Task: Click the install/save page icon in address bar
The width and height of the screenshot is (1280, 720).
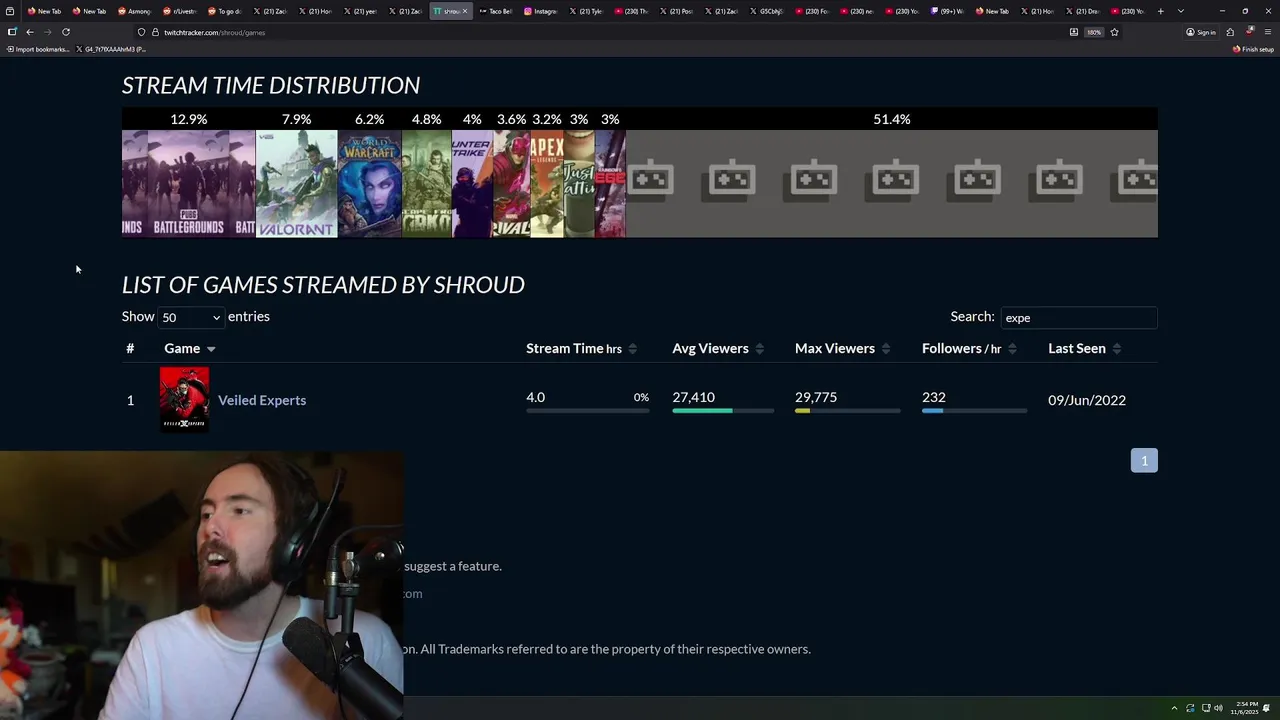Action: point(1074,32)
